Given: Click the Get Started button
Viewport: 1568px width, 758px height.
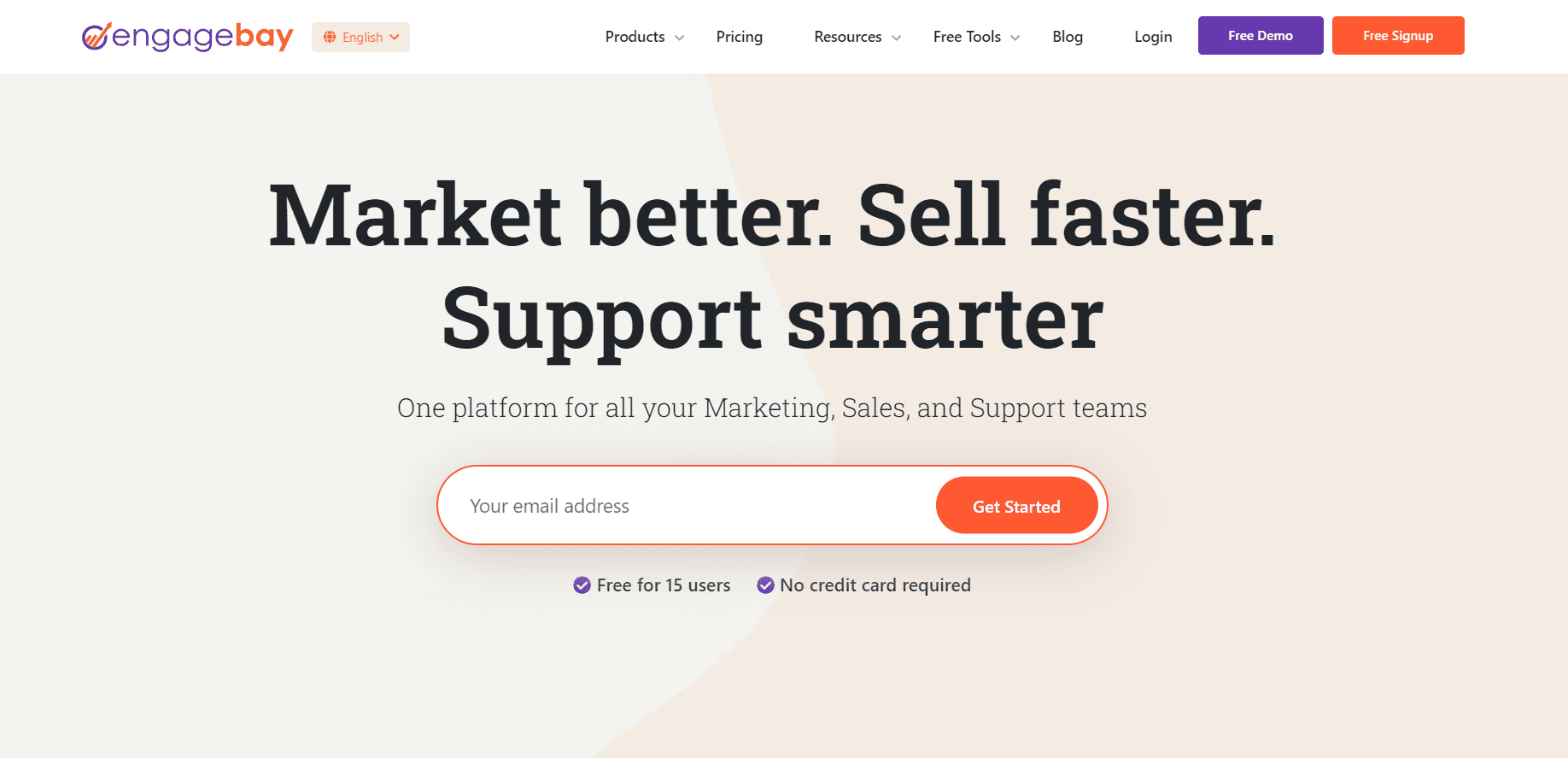Looking at the screenshot, I should (x=1016, y=505).
